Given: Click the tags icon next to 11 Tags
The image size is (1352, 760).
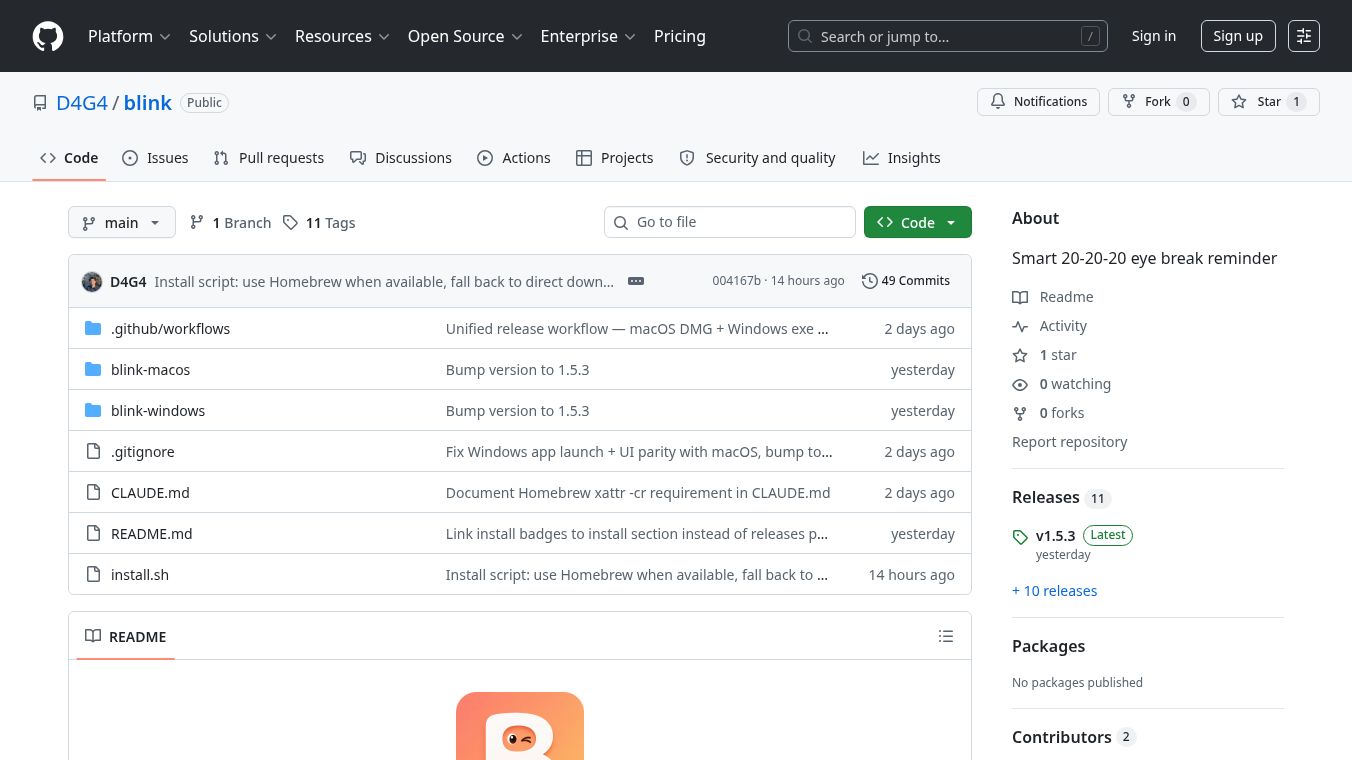Looking at the screenshot, I should 290,222.
